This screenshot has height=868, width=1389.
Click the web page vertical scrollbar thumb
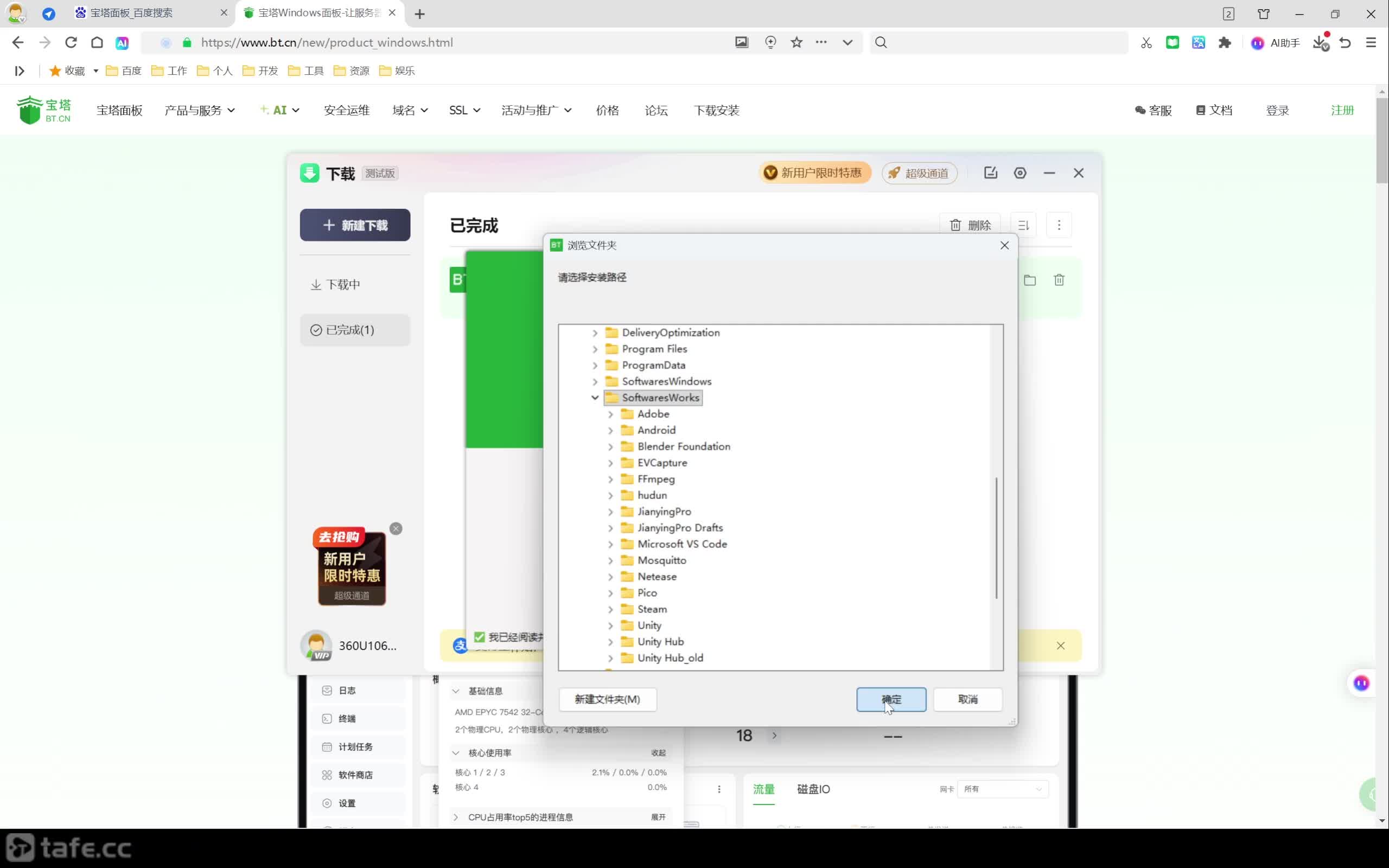click(x=1381, y=141)
